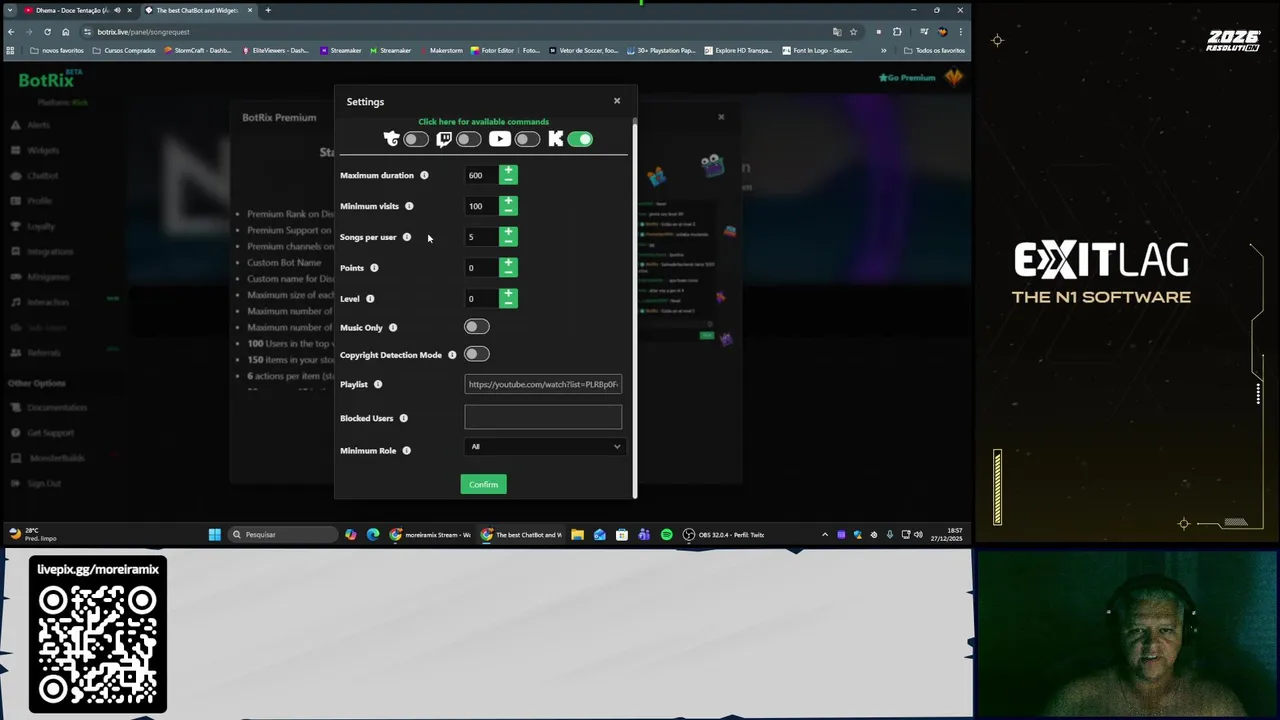This screenshot has width=1280, height=720.
Task: Enable the Trovo platform toggle
Action: click(x=416, y=139)
